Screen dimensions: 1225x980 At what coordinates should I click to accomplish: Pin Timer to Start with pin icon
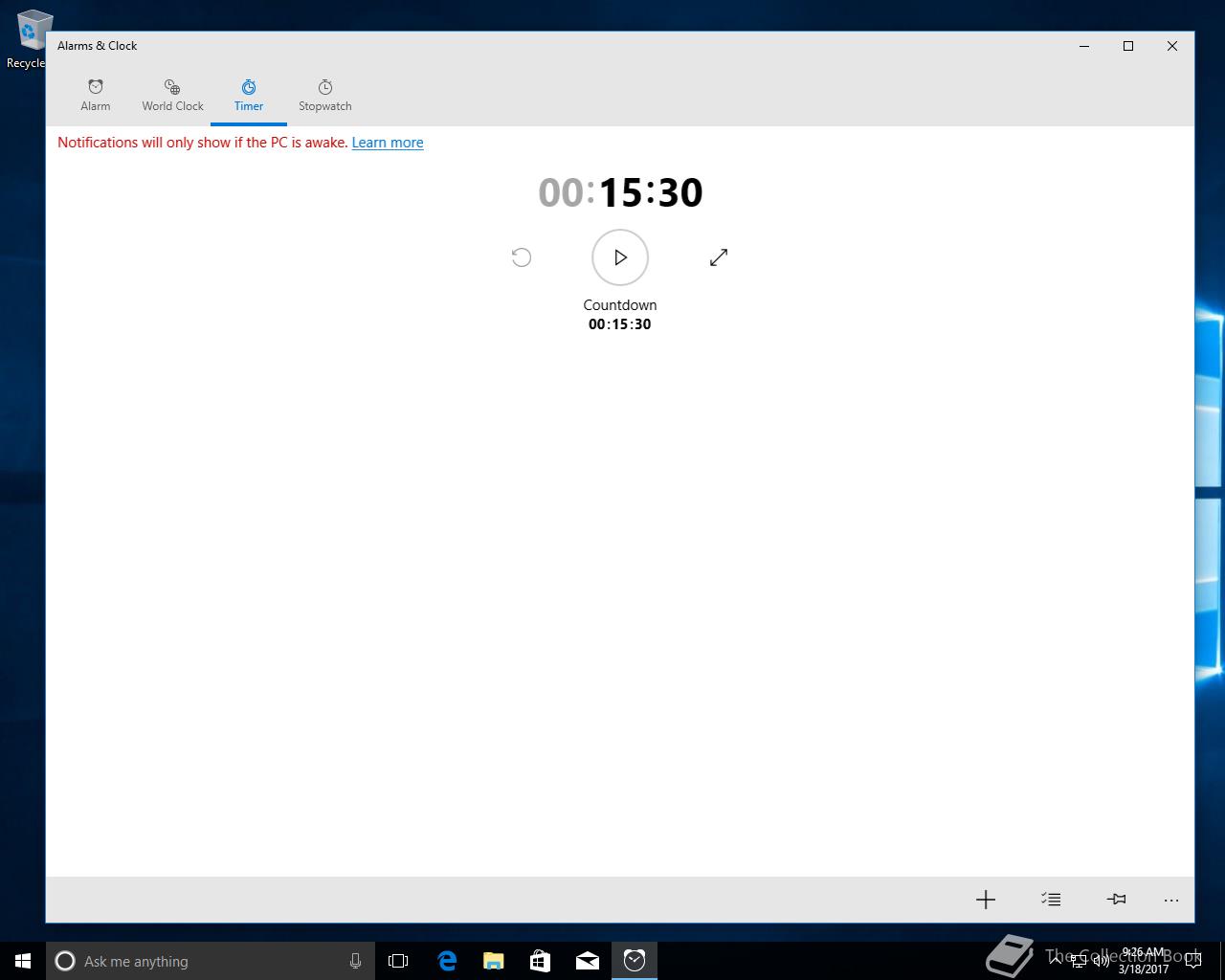click(x=1116, y=900)
